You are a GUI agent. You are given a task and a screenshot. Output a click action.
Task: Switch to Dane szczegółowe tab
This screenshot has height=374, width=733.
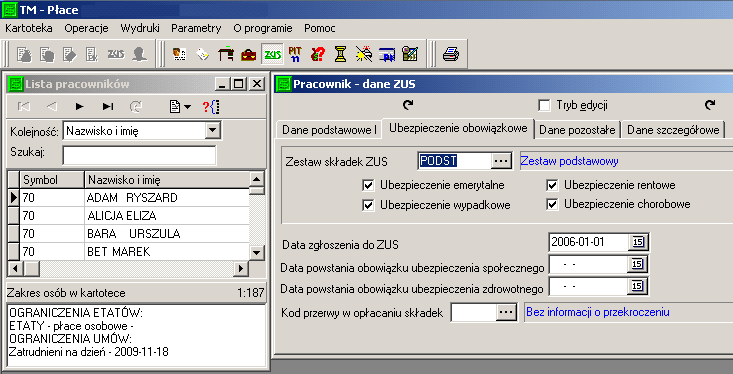[x=673, y=130]
